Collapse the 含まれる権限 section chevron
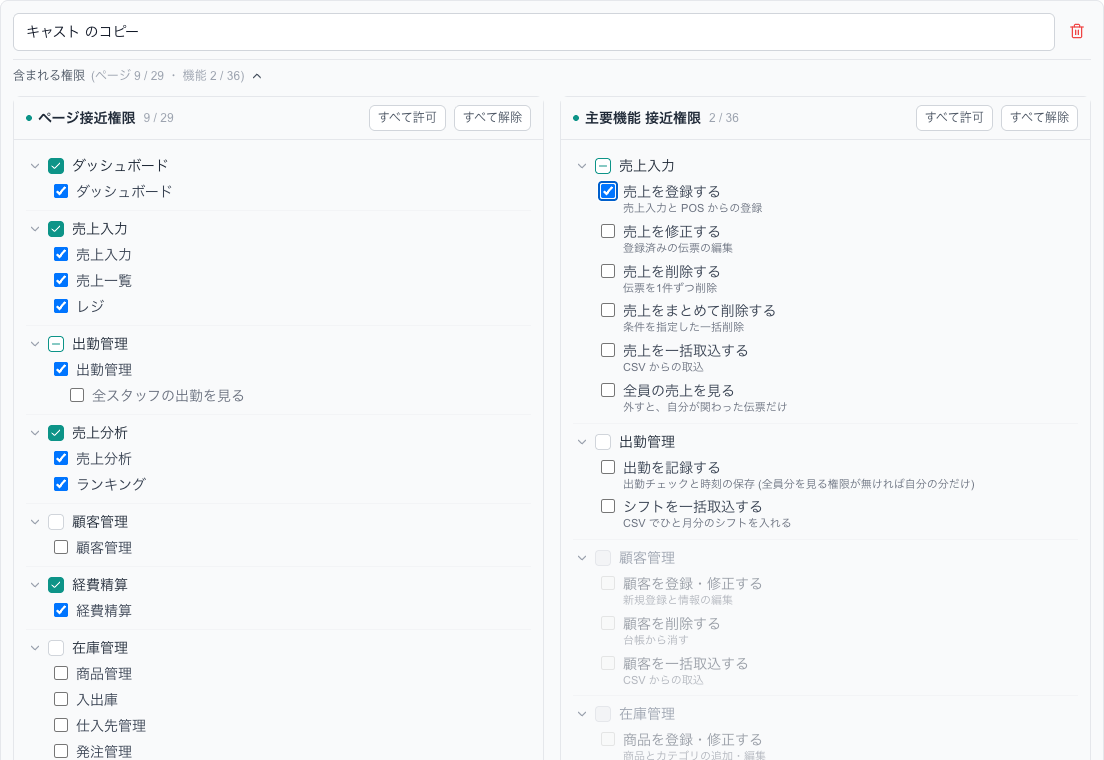The width and height of the screenshot is (1104, 760). (257, 76)
